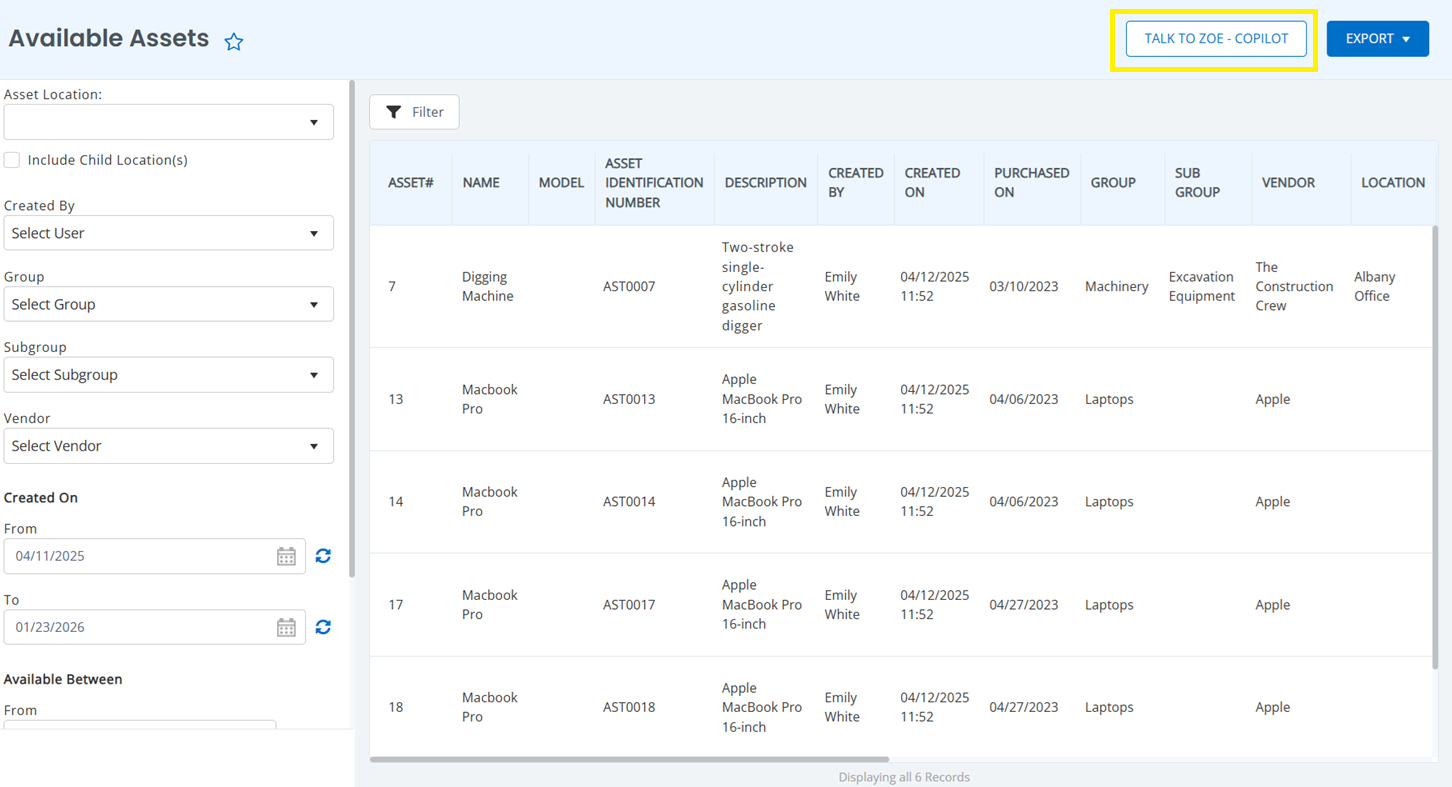The image size is (1452, 787).
Task: Click Talk to Zoe - Copilot button
Action: tap(1216, 39)
